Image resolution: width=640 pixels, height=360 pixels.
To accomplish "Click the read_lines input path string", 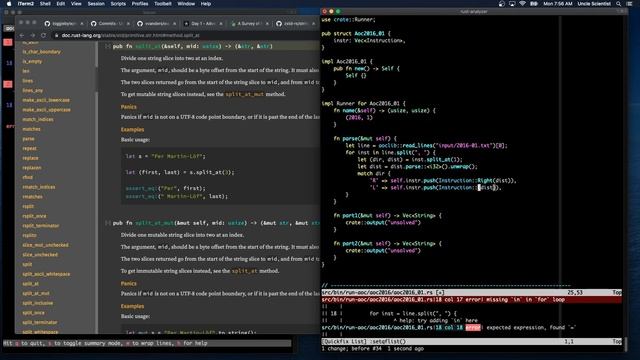I will 464,145.
